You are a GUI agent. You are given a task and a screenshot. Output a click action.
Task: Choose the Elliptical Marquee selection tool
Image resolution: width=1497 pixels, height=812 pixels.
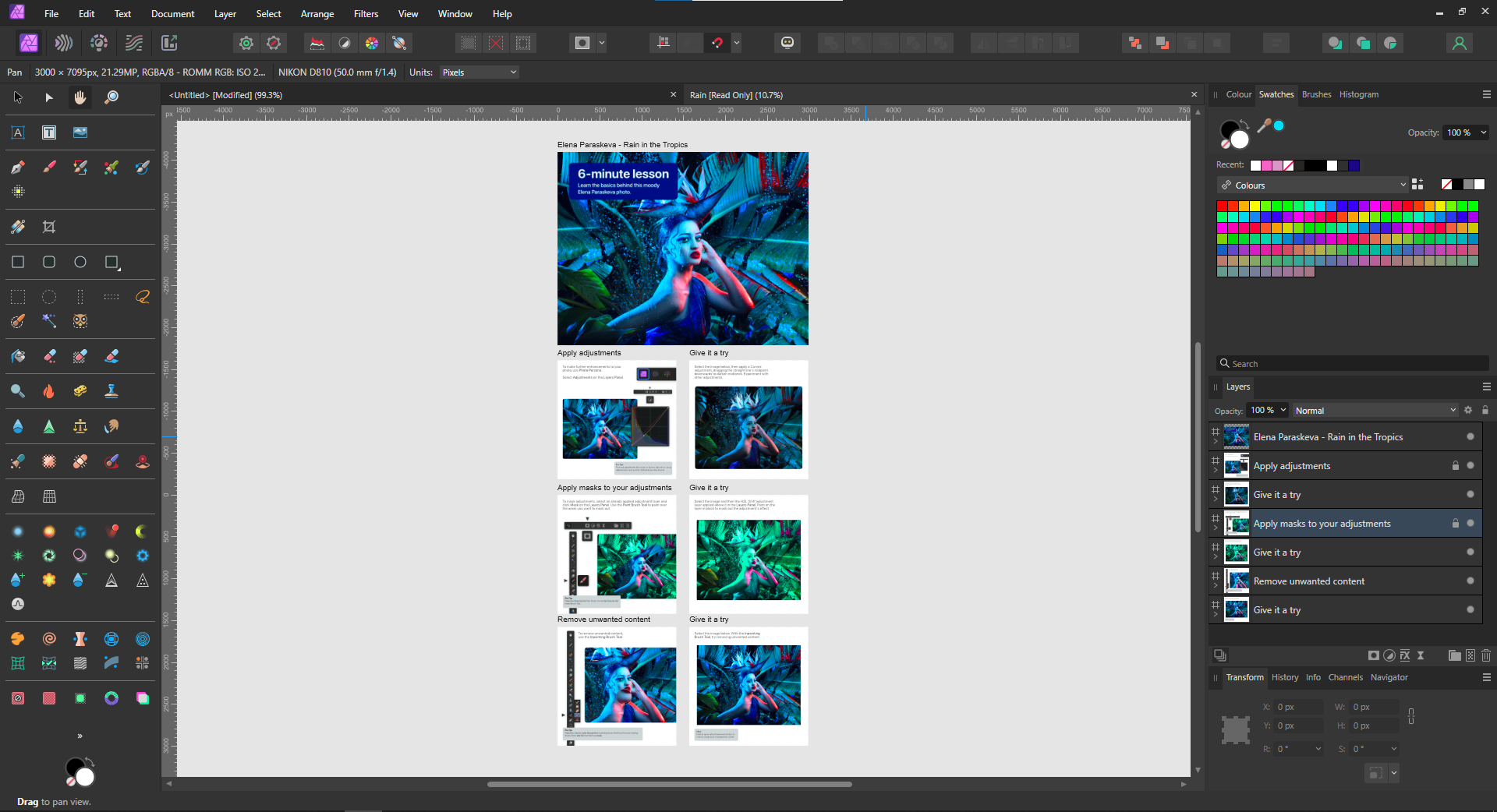click(49, 297)
